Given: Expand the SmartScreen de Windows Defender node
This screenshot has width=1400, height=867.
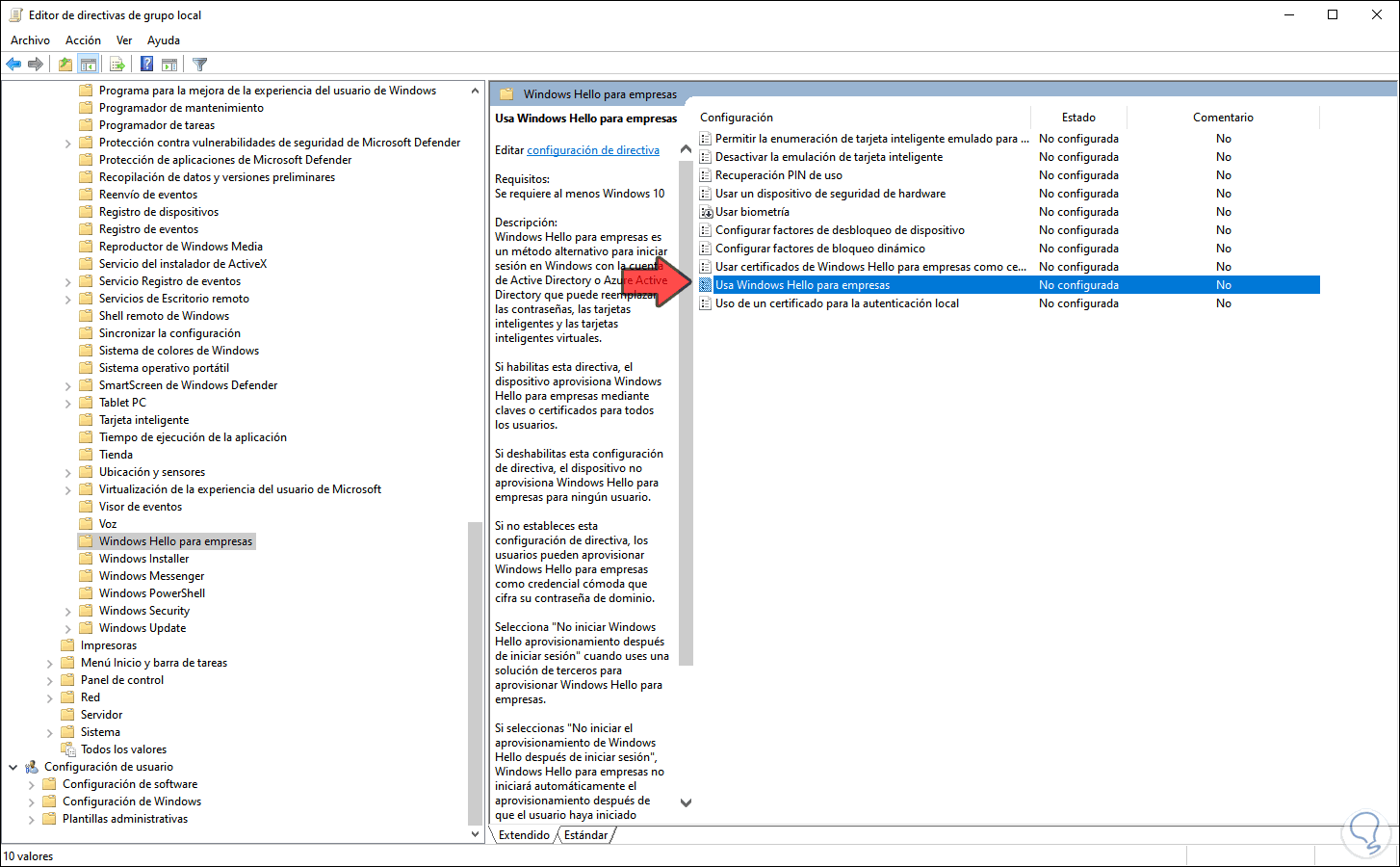Looking at the screenshot, I should [68, 386].
